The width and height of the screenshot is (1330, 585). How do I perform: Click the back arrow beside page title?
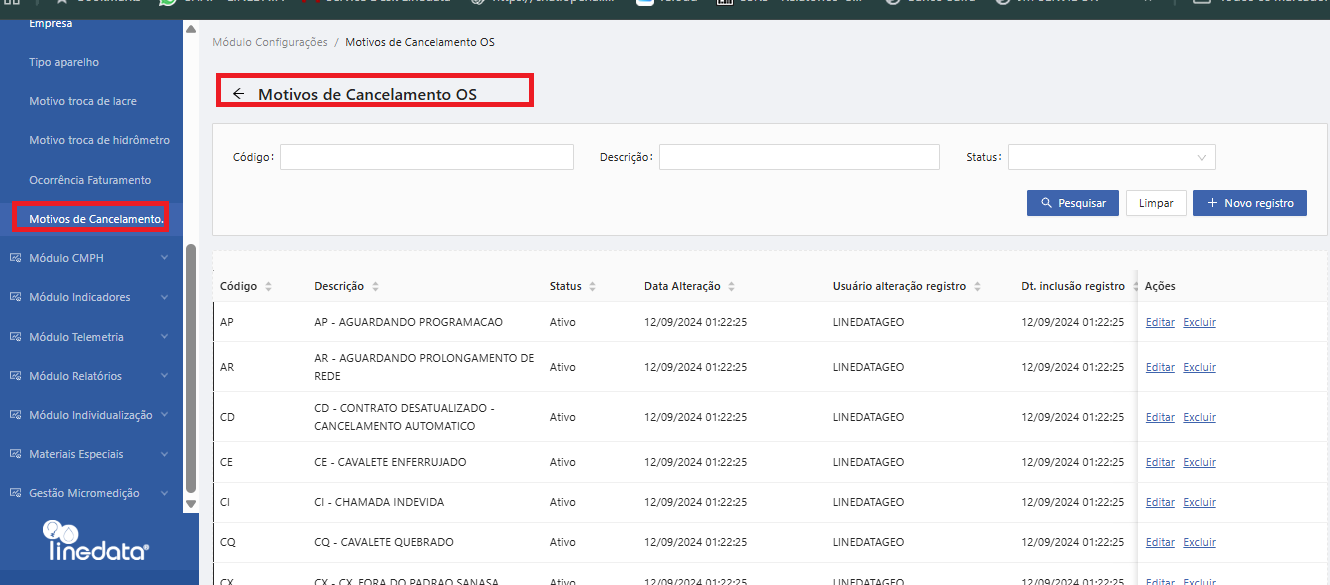tap(238, 94)
